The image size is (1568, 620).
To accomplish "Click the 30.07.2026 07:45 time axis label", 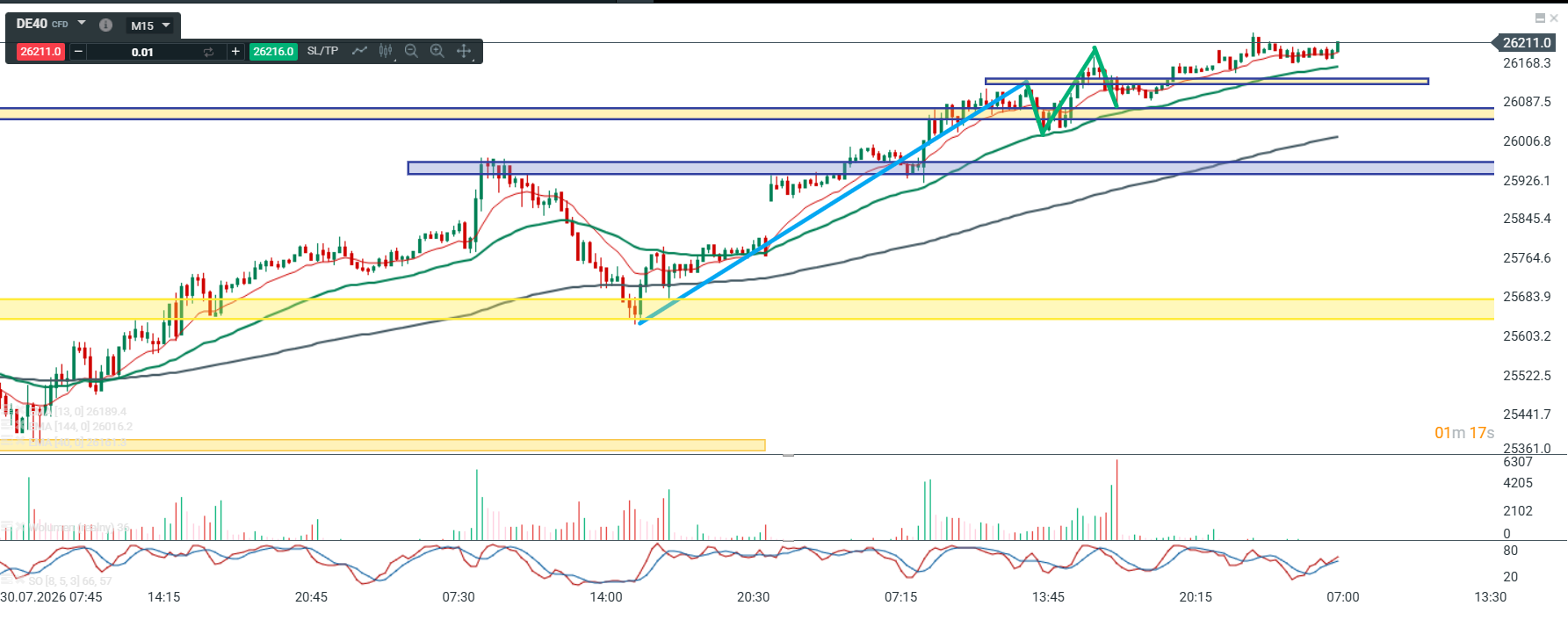I will pyautogui.click(x=51, y=597).
